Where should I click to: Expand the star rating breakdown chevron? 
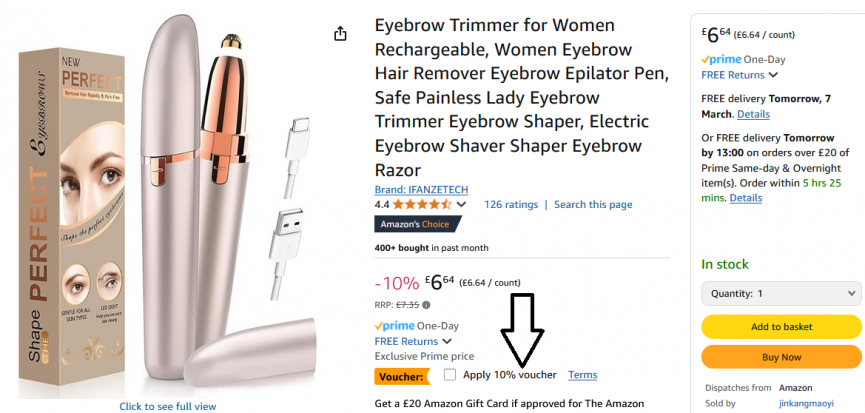461,204
